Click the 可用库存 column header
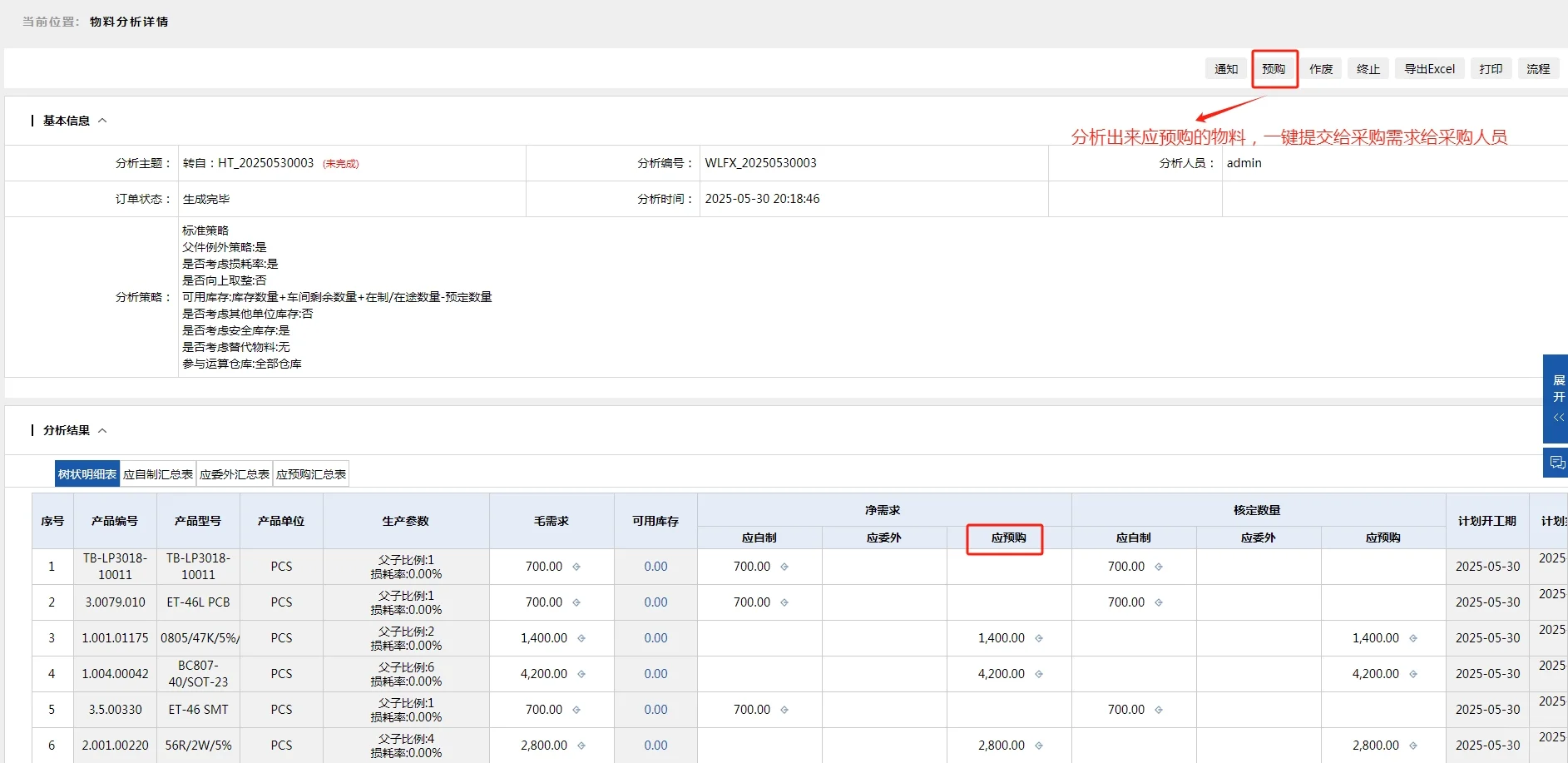The height and width of the screenshot is (763, 1568). point(655,521)
